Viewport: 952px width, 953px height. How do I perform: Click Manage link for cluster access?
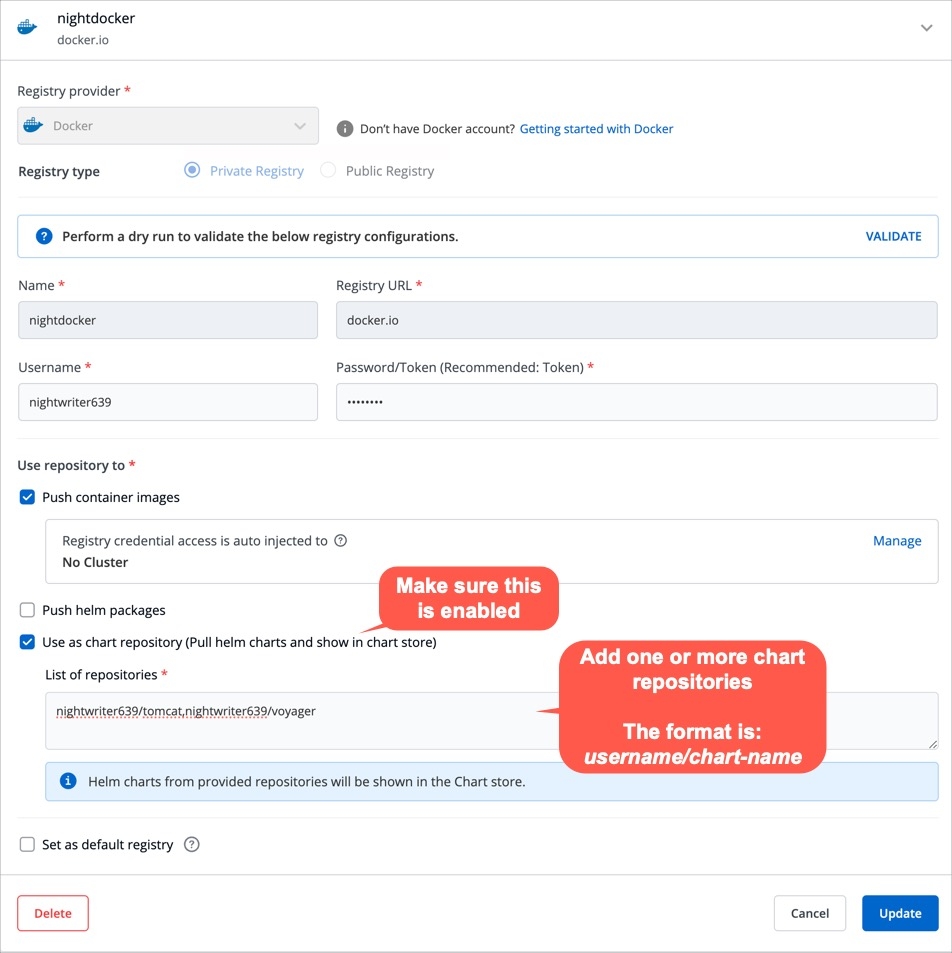point(897,541)
